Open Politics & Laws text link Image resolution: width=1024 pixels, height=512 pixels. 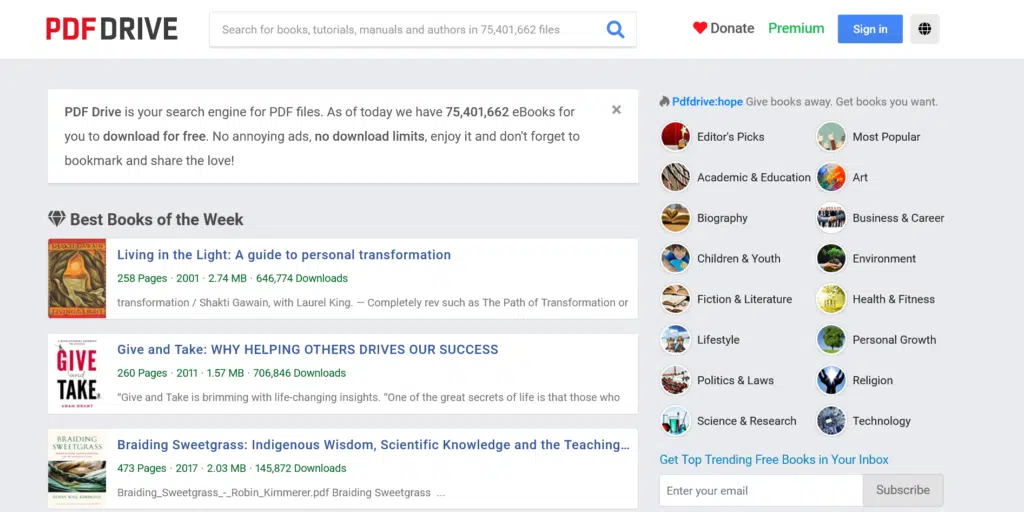point(735,380)
